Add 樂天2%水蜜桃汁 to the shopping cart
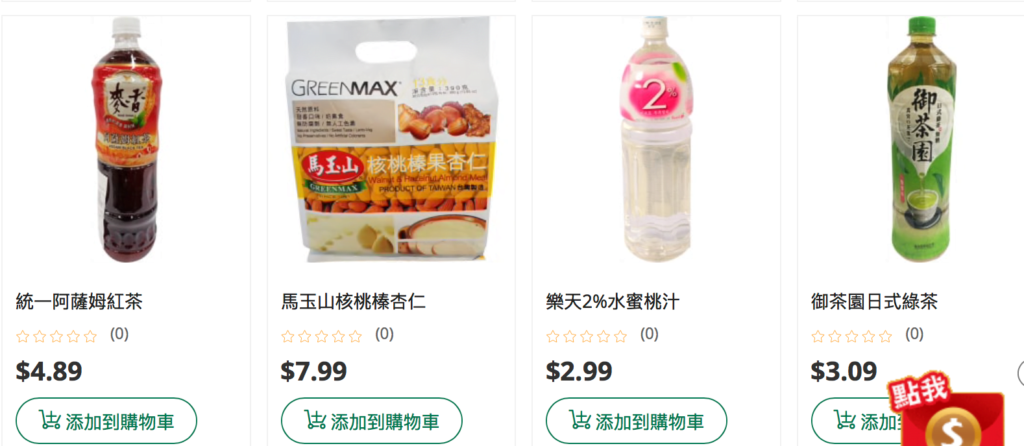The height and width of the screenshot is (446, 1024). (637, 421)
